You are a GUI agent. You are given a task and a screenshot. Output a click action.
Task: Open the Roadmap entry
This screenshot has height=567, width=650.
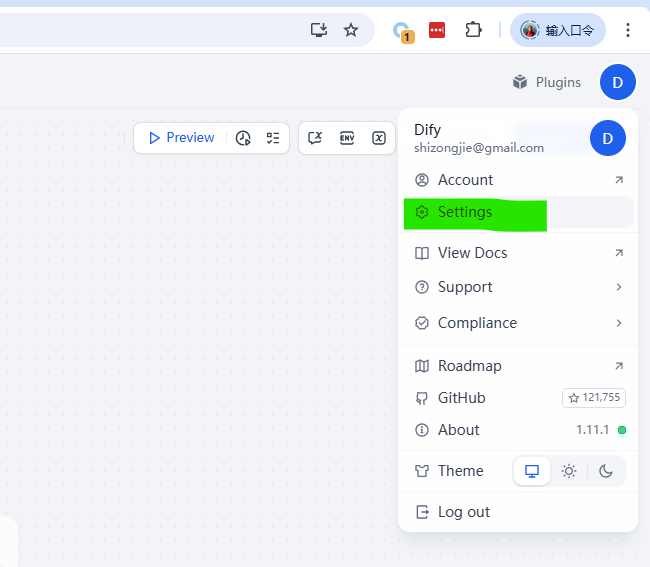(x=518, y=366)
